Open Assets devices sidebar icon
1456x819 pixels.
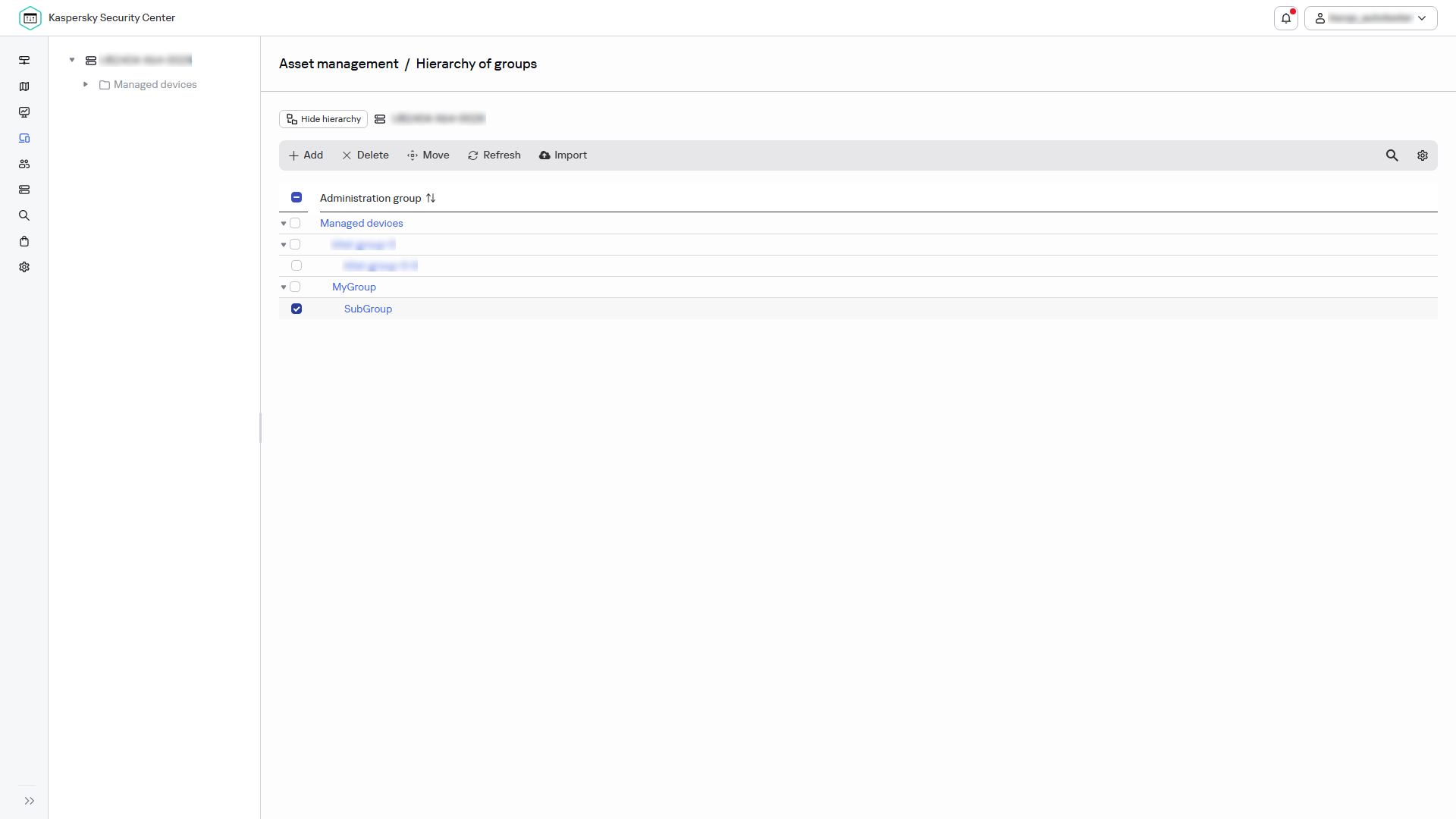tap(24, 138)
